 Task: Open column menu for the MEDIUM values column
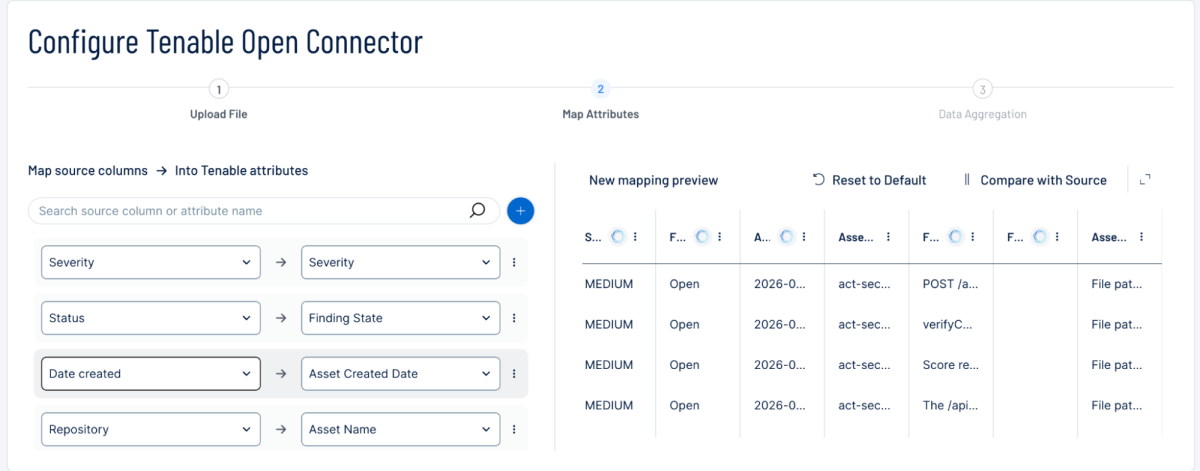pos(636,237)
